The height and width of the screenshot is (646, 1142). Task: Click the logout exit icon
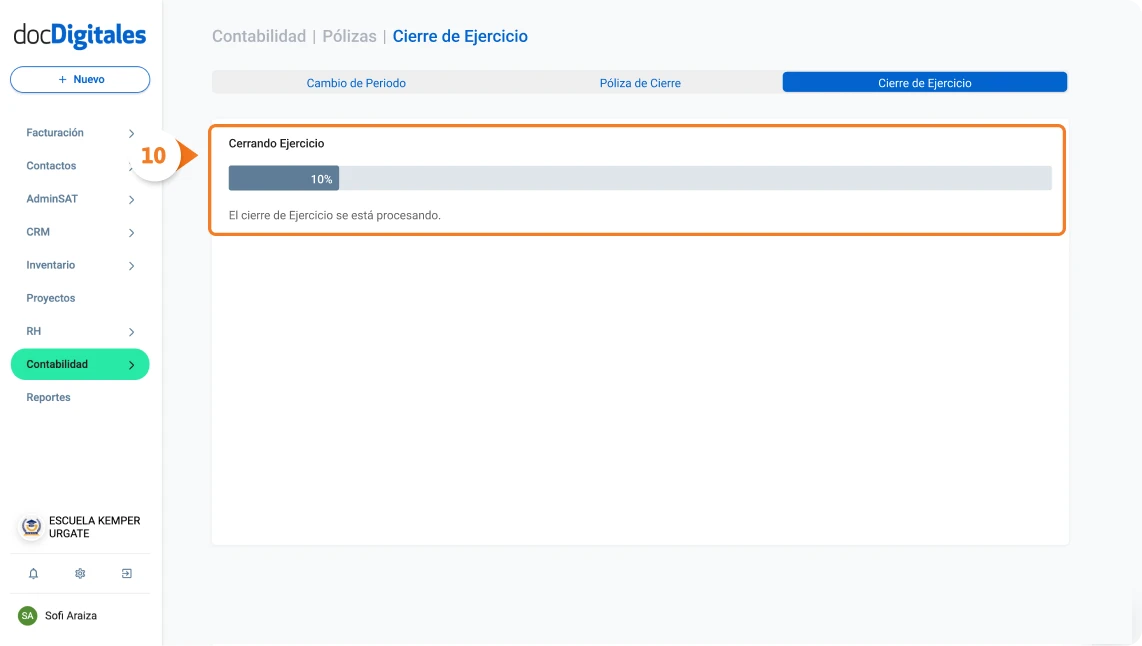(x=127, y=574)
